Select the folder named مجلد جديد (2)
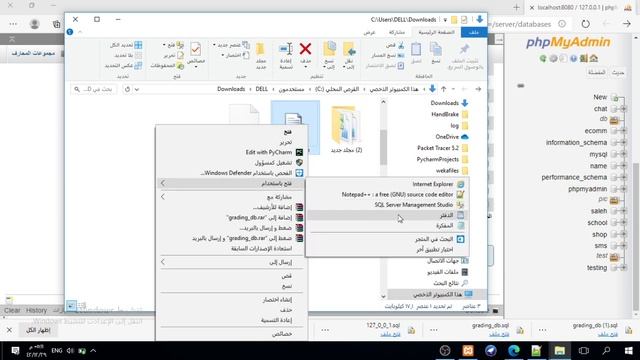 (346, 130)
